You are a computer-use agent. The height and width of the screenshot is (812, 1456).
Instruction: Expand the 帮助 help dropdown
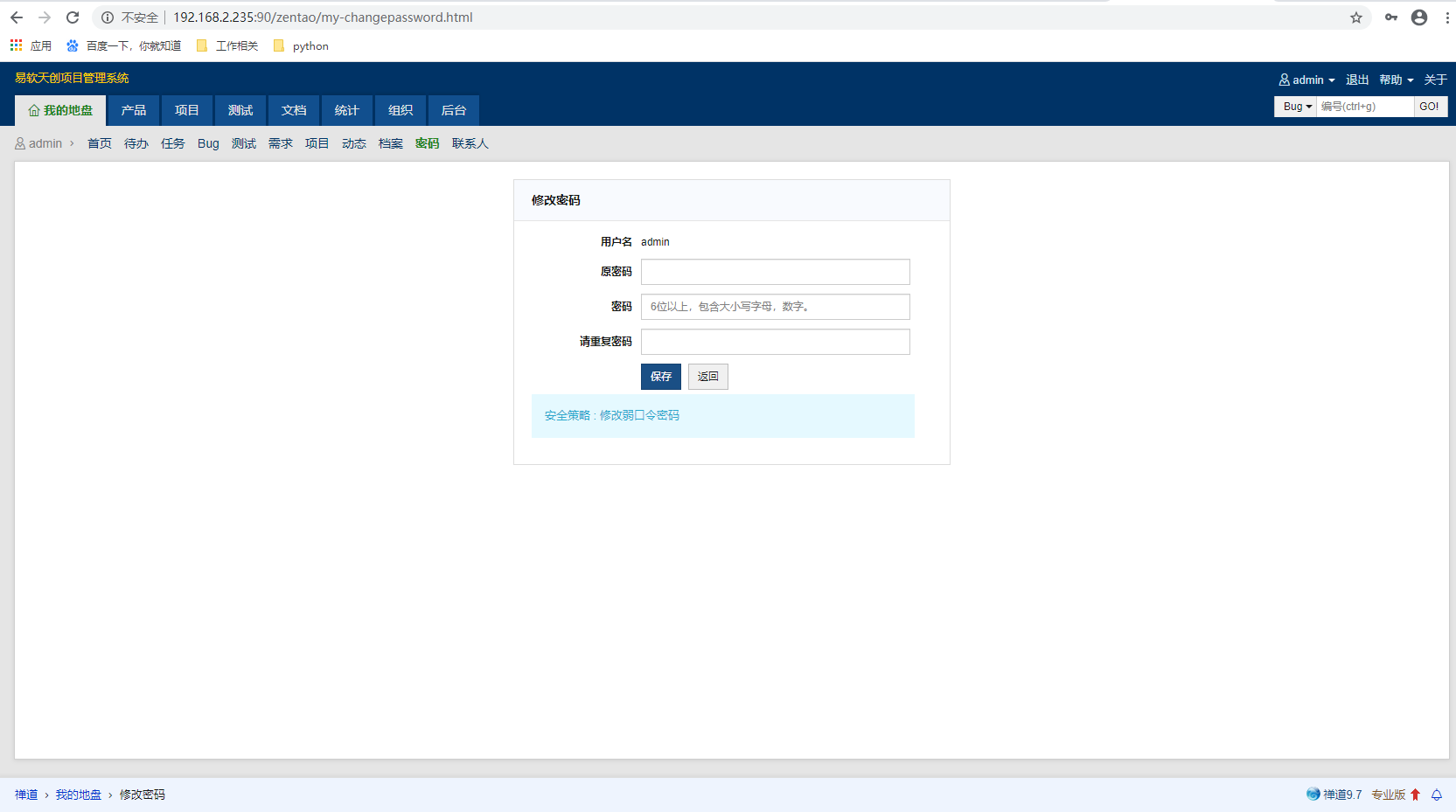coord(1397,80)
